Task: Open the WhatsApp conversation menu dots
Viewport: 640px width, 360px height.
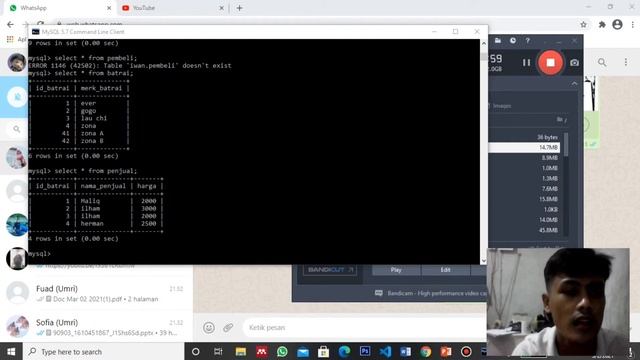Action: click(x=626, y=62)
